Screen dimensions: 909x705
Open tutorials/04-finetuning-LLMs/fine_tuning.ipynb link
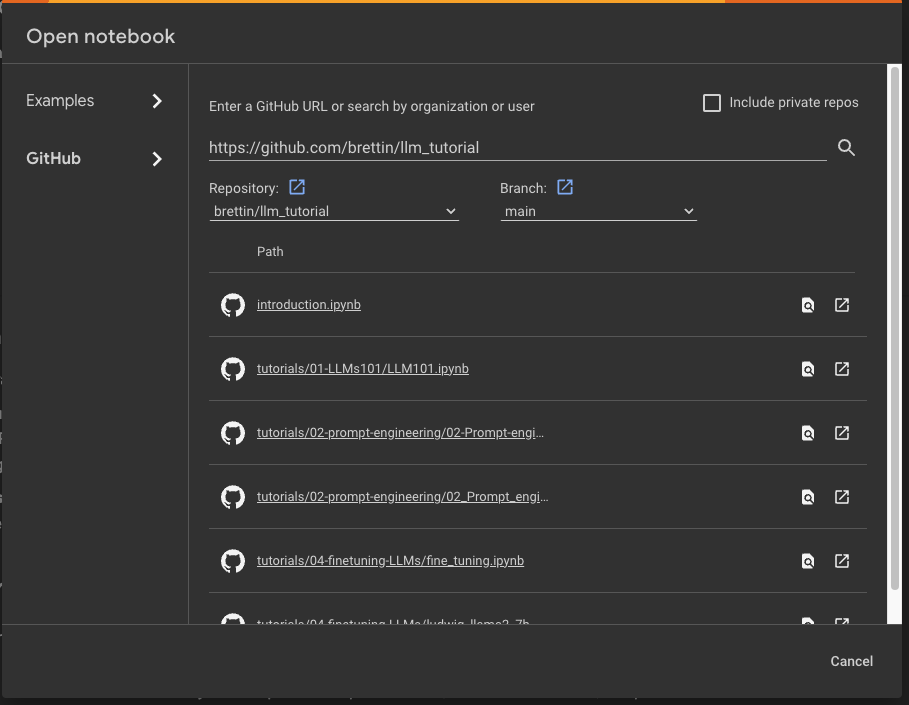pos(390,561)
